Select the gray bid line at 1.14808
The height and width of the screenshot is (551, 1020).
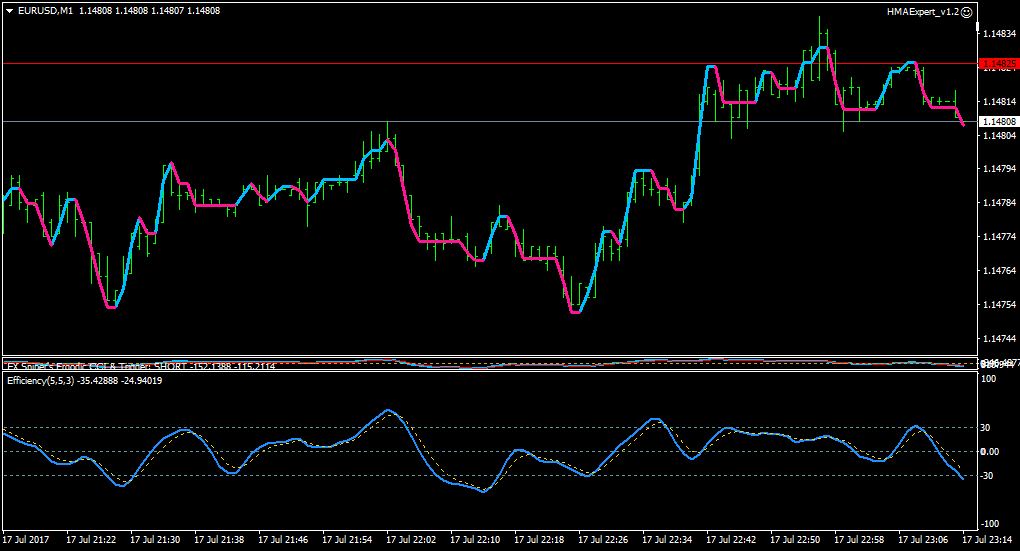(488, 122)
